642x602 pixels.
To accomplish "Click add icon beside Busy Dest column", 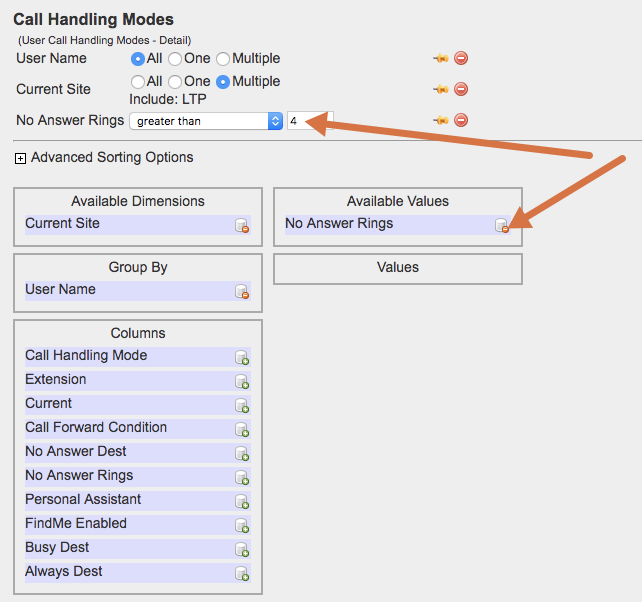I will pos(241,550).
